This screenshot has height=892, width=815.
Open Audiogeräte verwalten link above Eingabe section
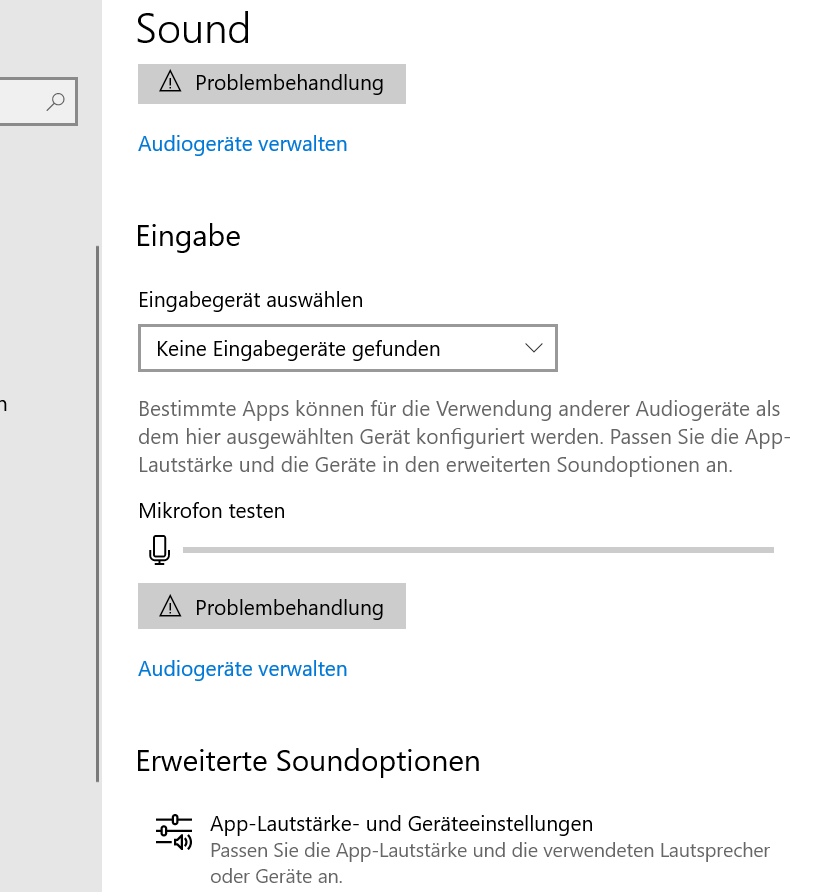pyautogui.click(x=242, y=144)
